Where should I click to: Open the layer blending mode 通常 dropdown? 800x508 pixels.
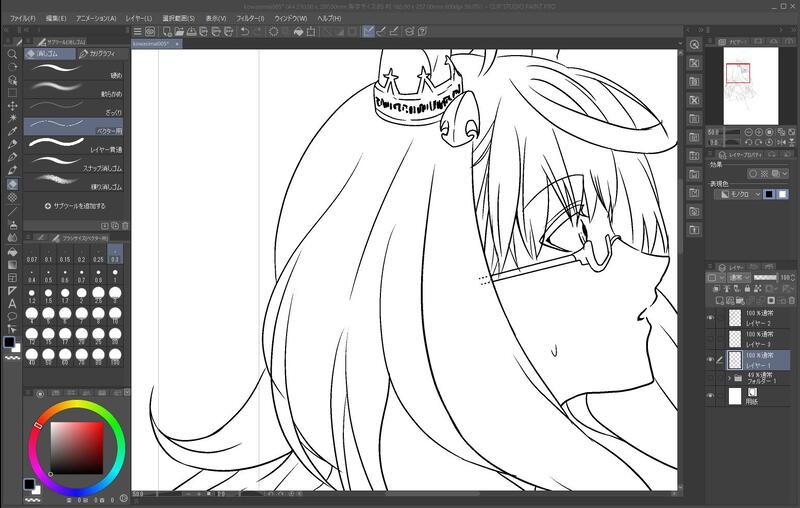pyautogui.click(x=739, y=277)
